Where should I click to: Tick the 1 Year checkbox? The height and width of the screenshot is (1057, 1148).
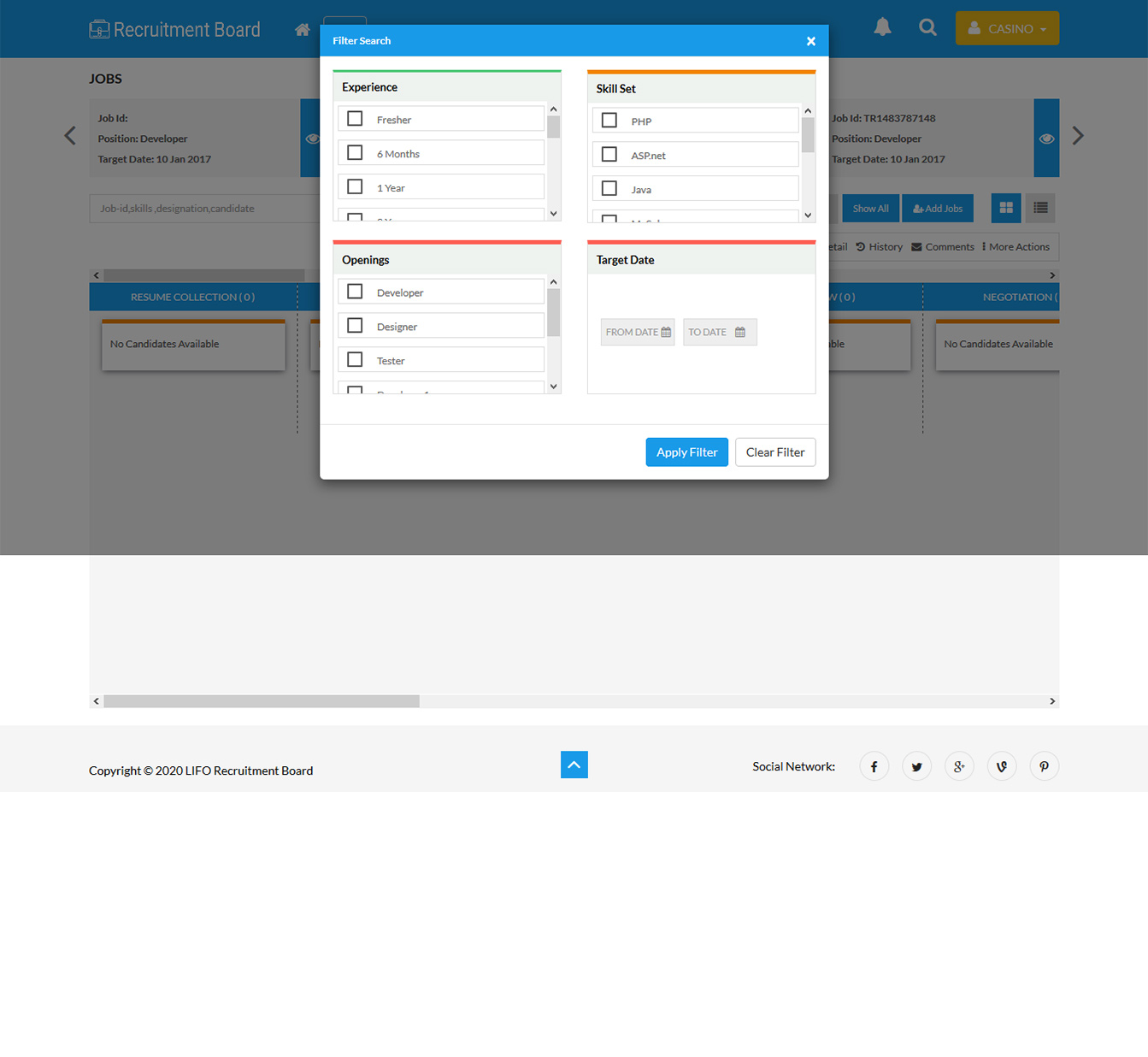(355, 187)
